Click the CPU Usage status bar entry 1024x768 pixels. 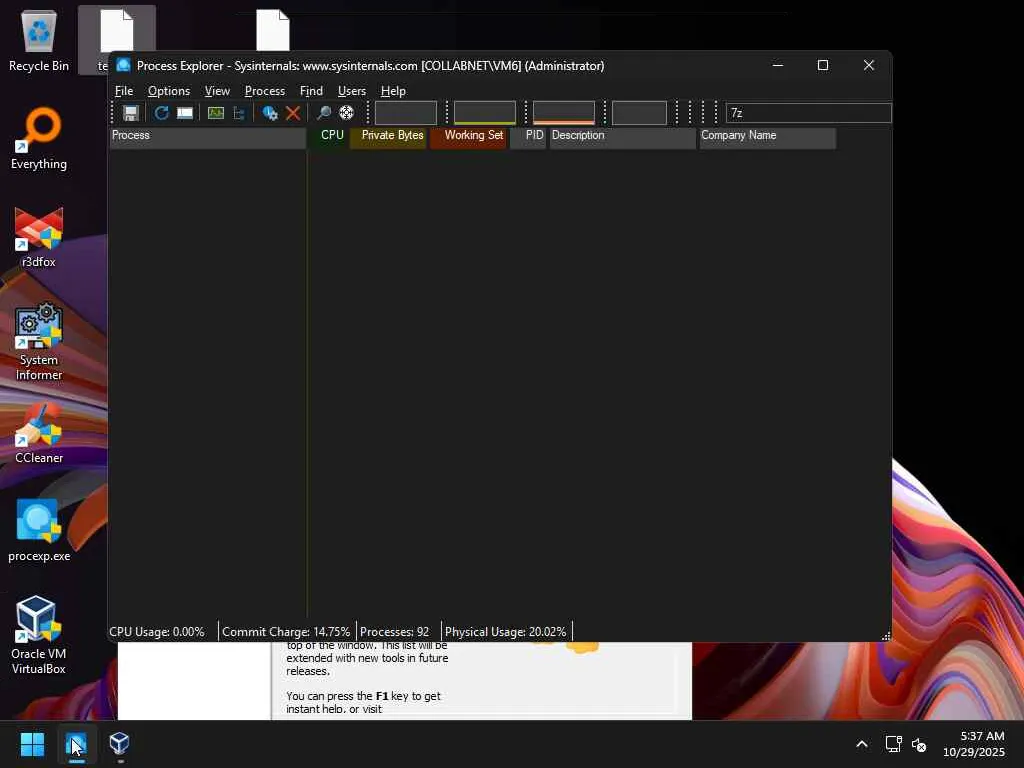(x=157, y=632)
